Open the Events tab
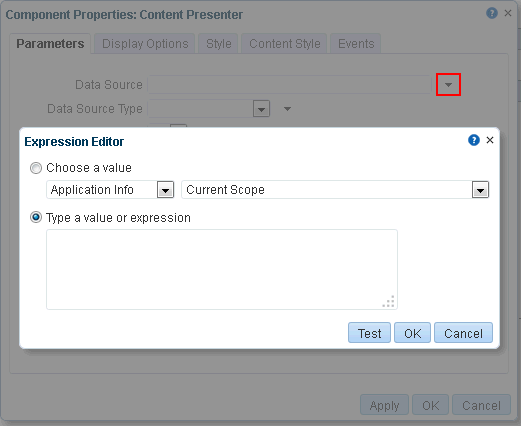 [x=356, y=44]
